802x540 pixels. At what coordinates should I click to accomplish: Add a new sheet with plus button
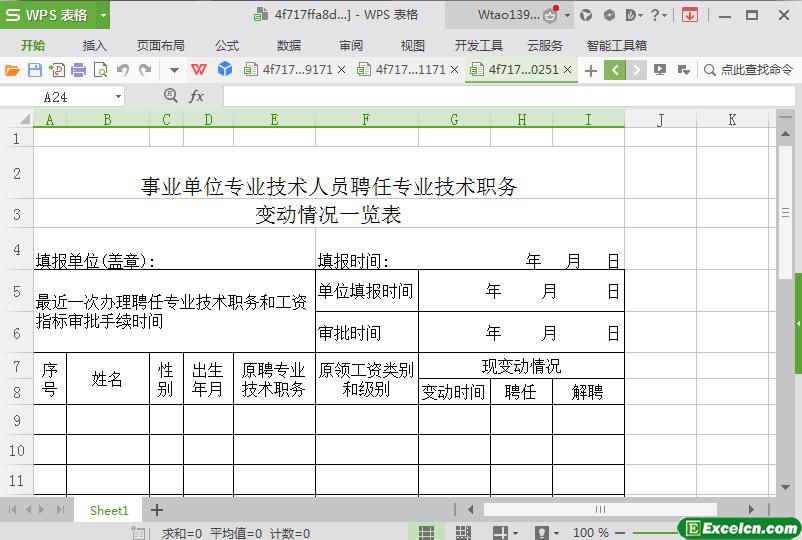(157, 510)
